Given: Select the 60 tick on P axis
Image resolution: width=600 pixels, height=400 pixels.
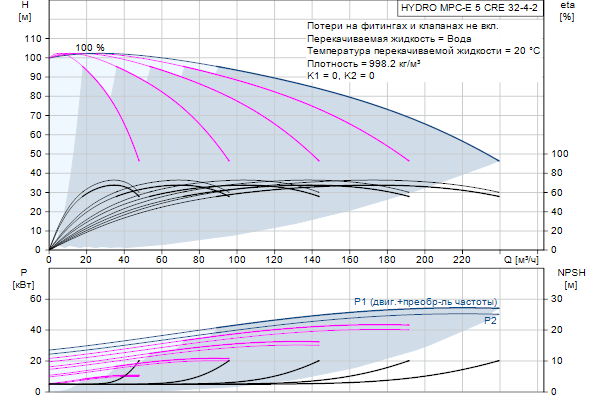Looking at the screenshot, I should point(35,299).
